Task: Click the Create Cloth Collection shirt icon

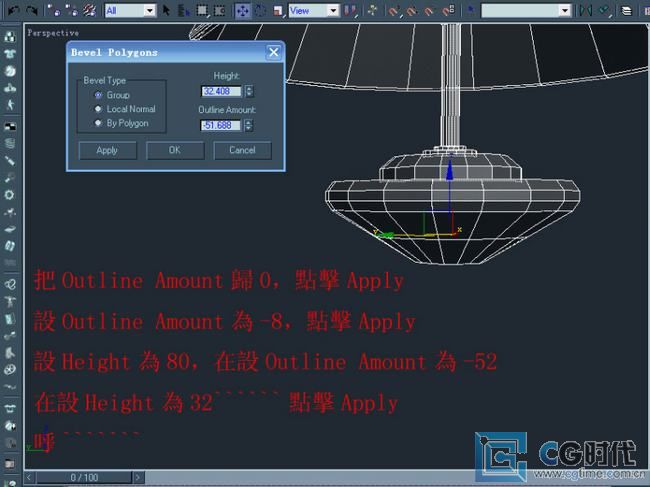Action: tap(10, 53)
